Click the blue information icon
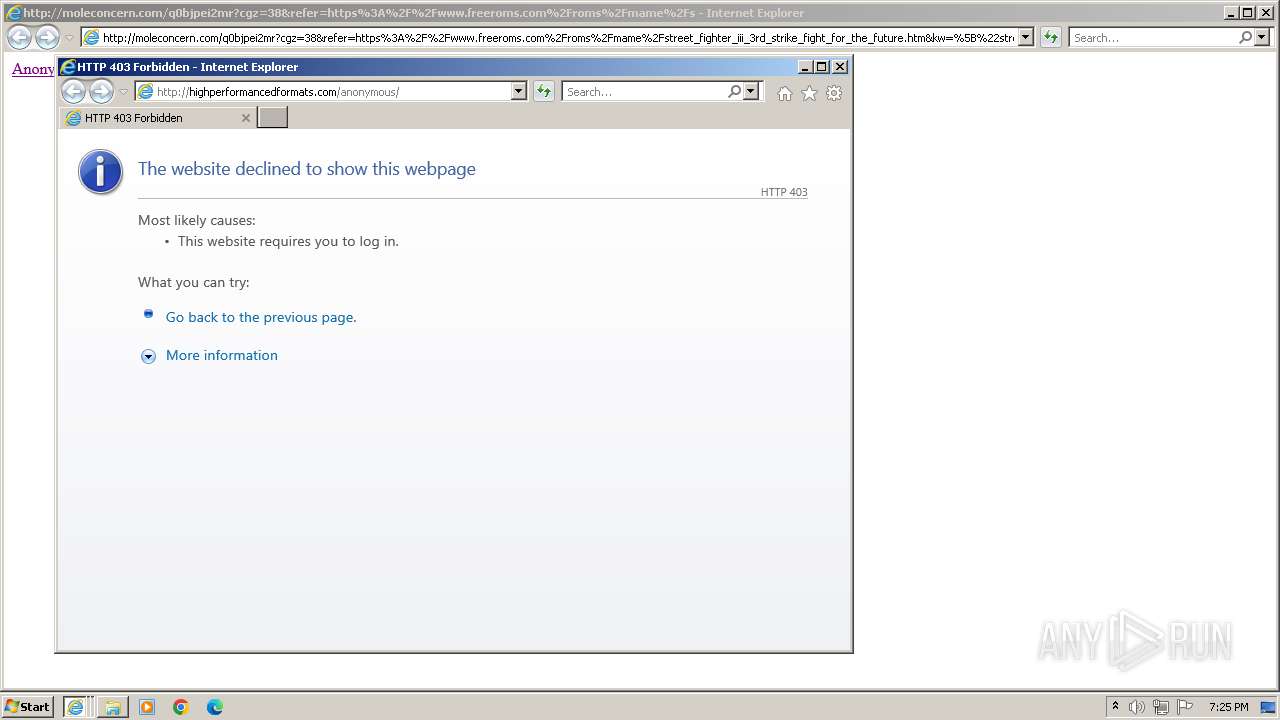 pos(101,172)
